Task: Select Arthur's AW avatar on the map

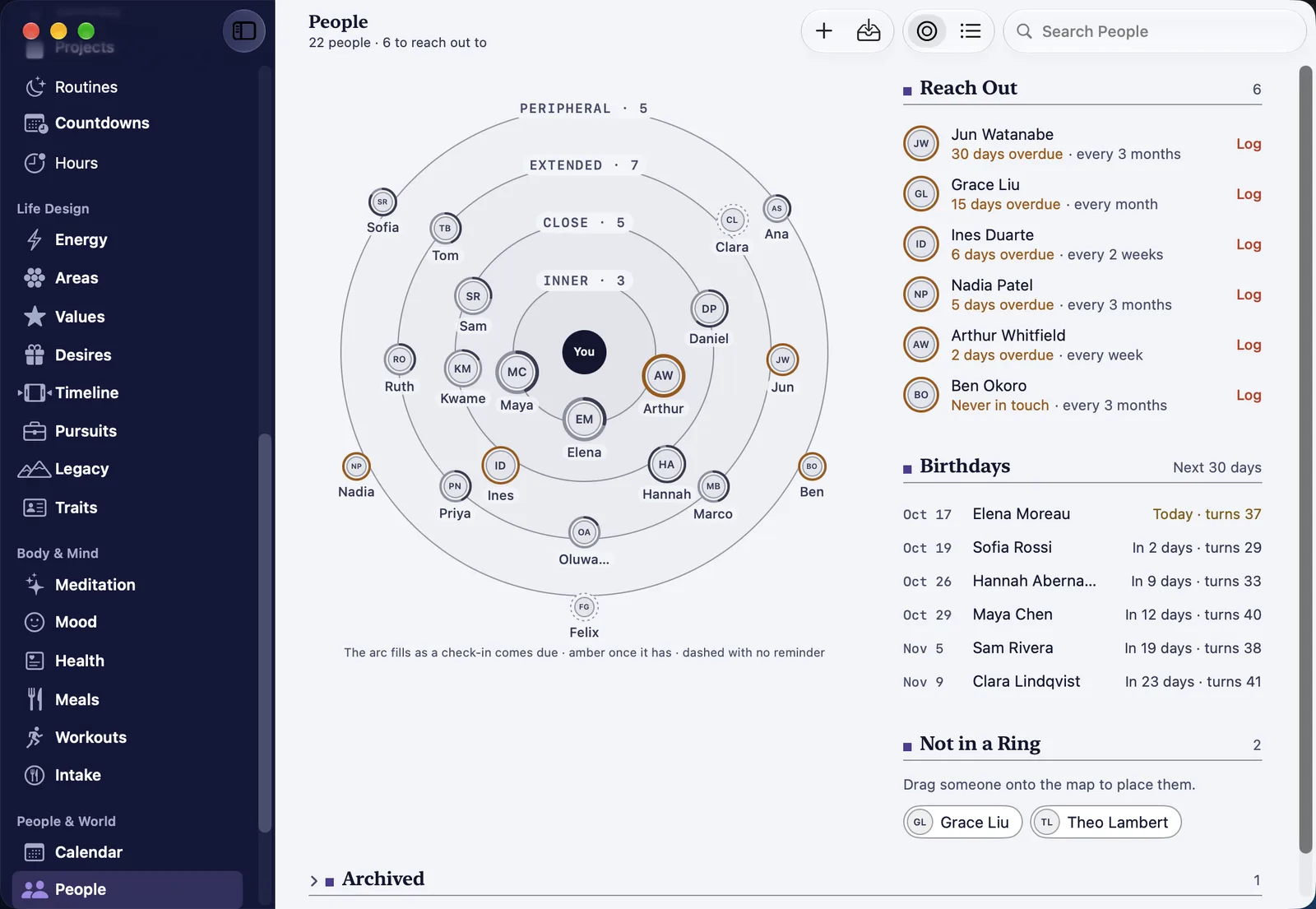Action: (x=664, y=376)
